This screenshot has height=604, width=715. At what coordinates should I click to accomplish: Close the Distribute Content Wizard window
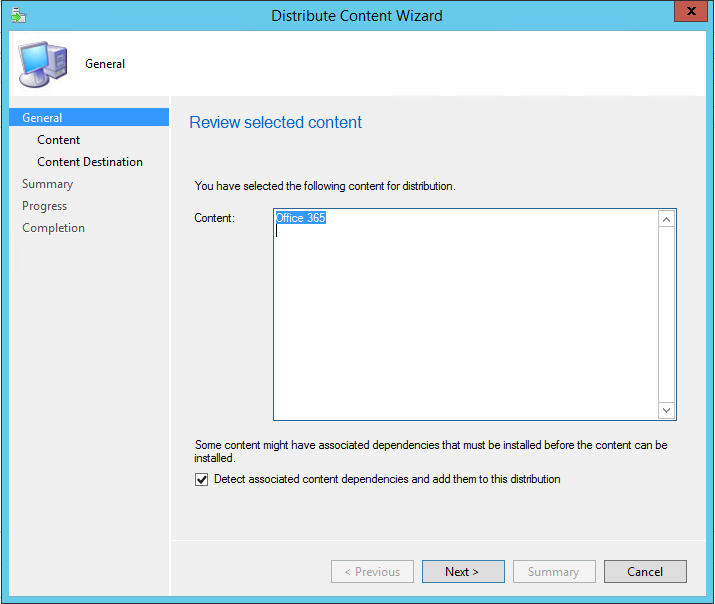pos(691,11)
